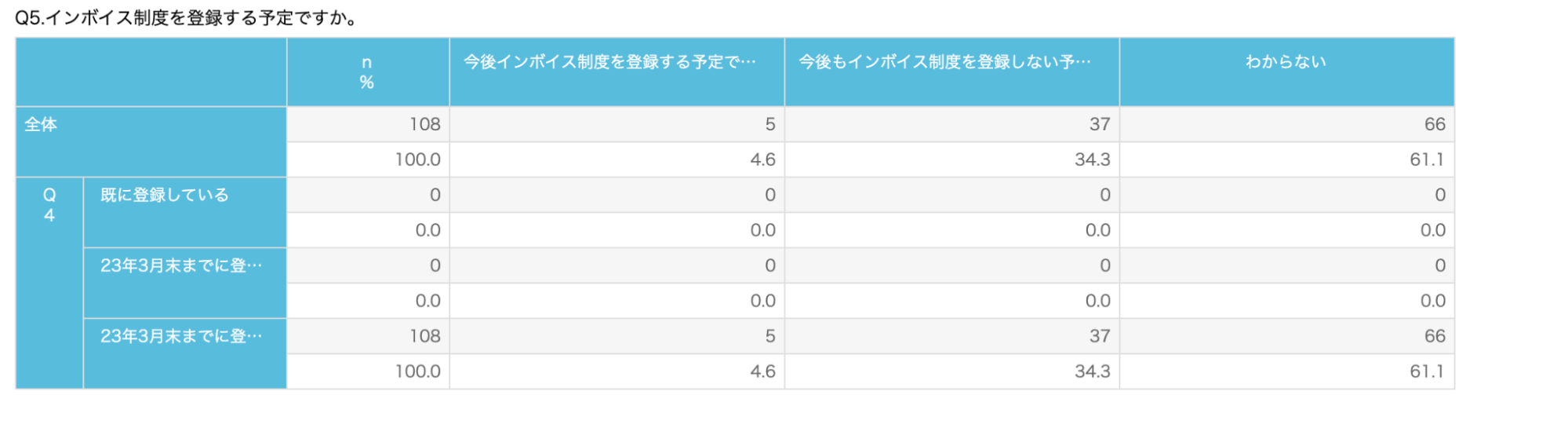
Task: Click the Q5 question title text
Action: tap(187, 18)
